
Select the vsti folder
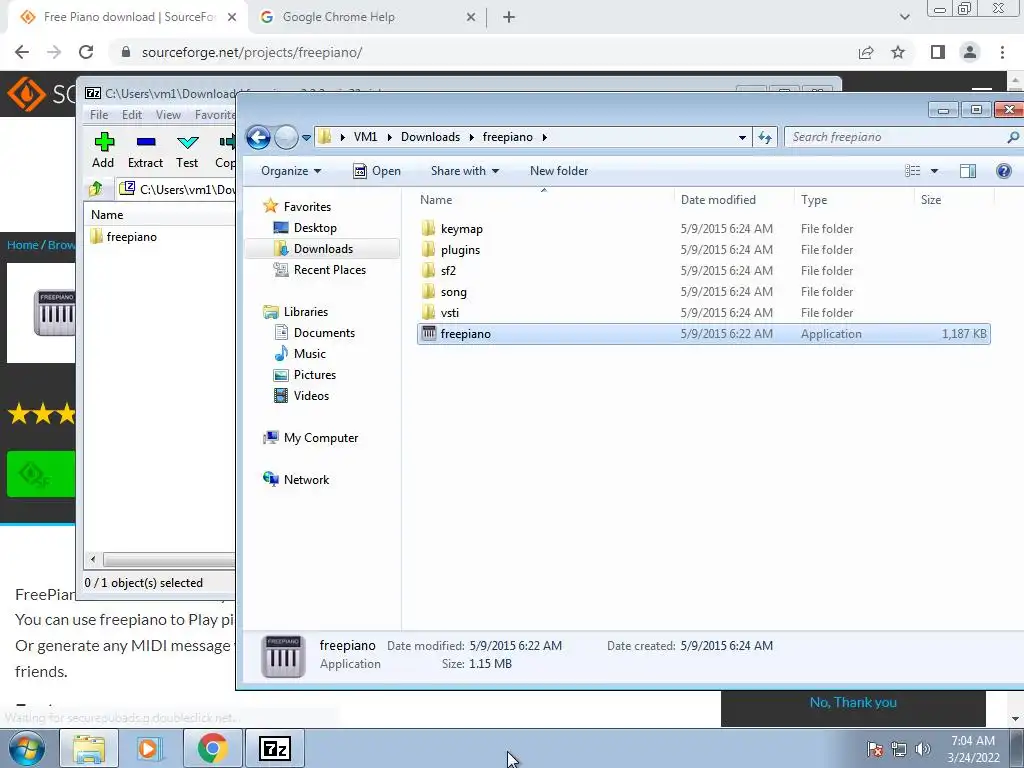(449, 313)
